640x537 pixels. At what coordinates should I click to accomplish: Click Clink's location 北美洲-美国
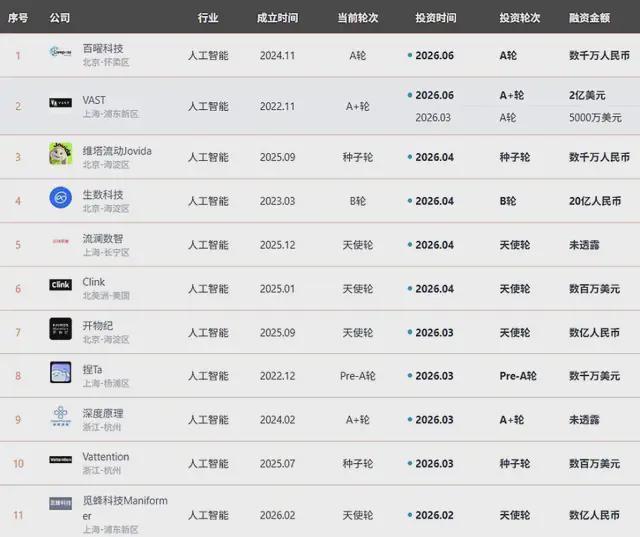pos(106,296)
